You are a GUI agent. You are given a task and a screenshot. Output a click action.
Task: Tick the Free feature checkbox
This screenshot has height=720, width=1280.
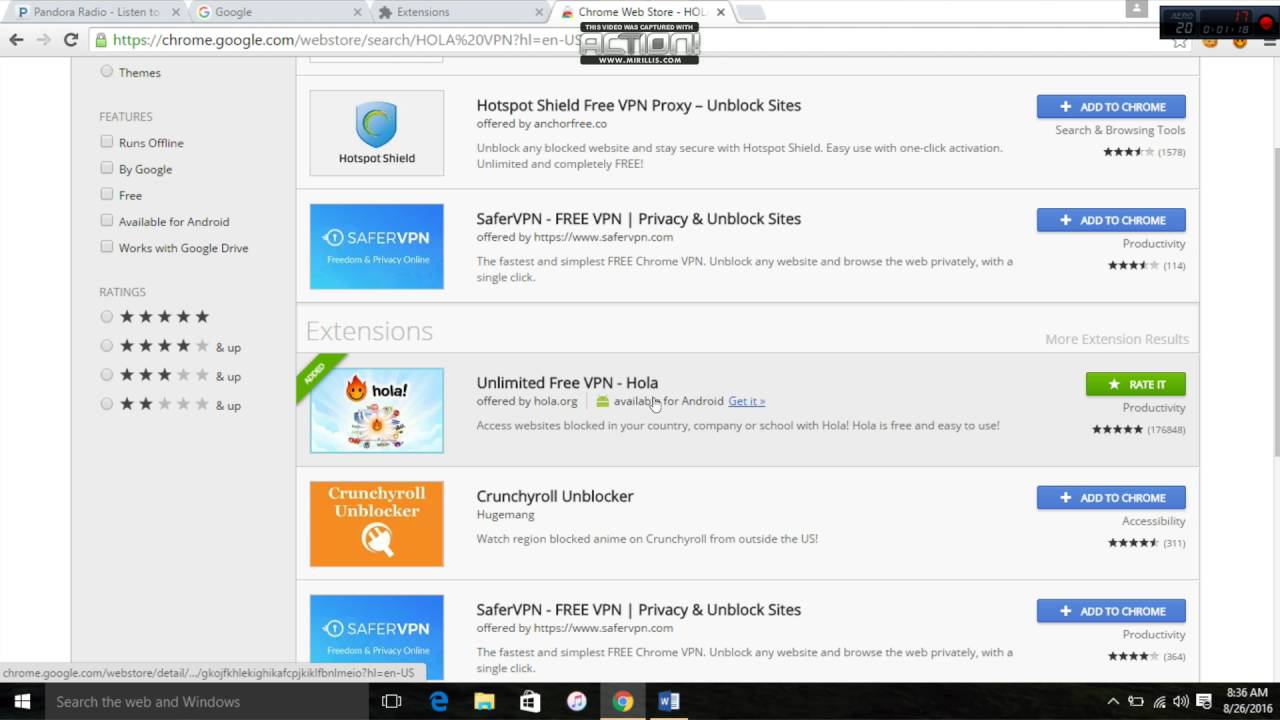coord(106,194)
